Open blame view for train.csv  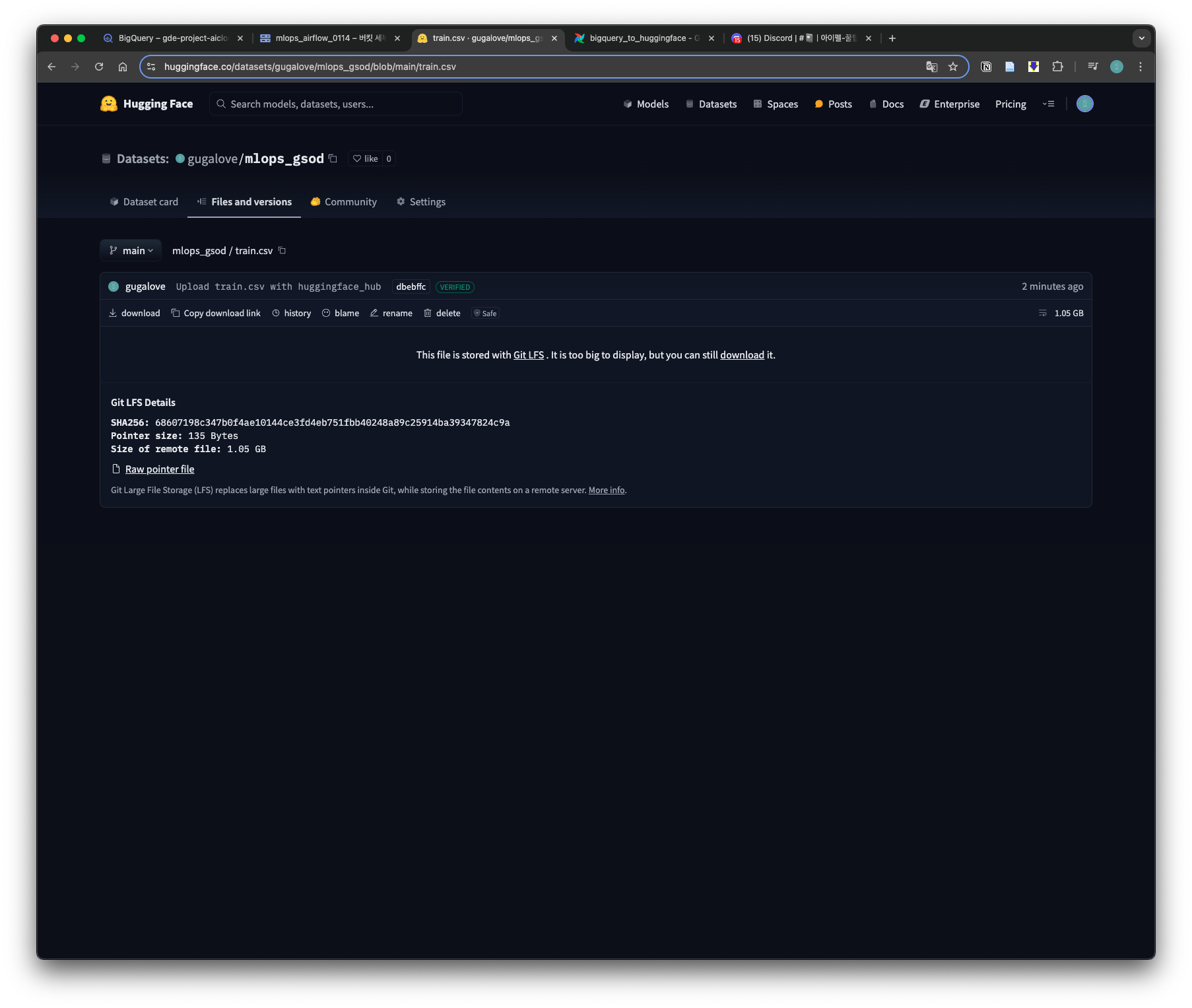(x=341, y=313)
